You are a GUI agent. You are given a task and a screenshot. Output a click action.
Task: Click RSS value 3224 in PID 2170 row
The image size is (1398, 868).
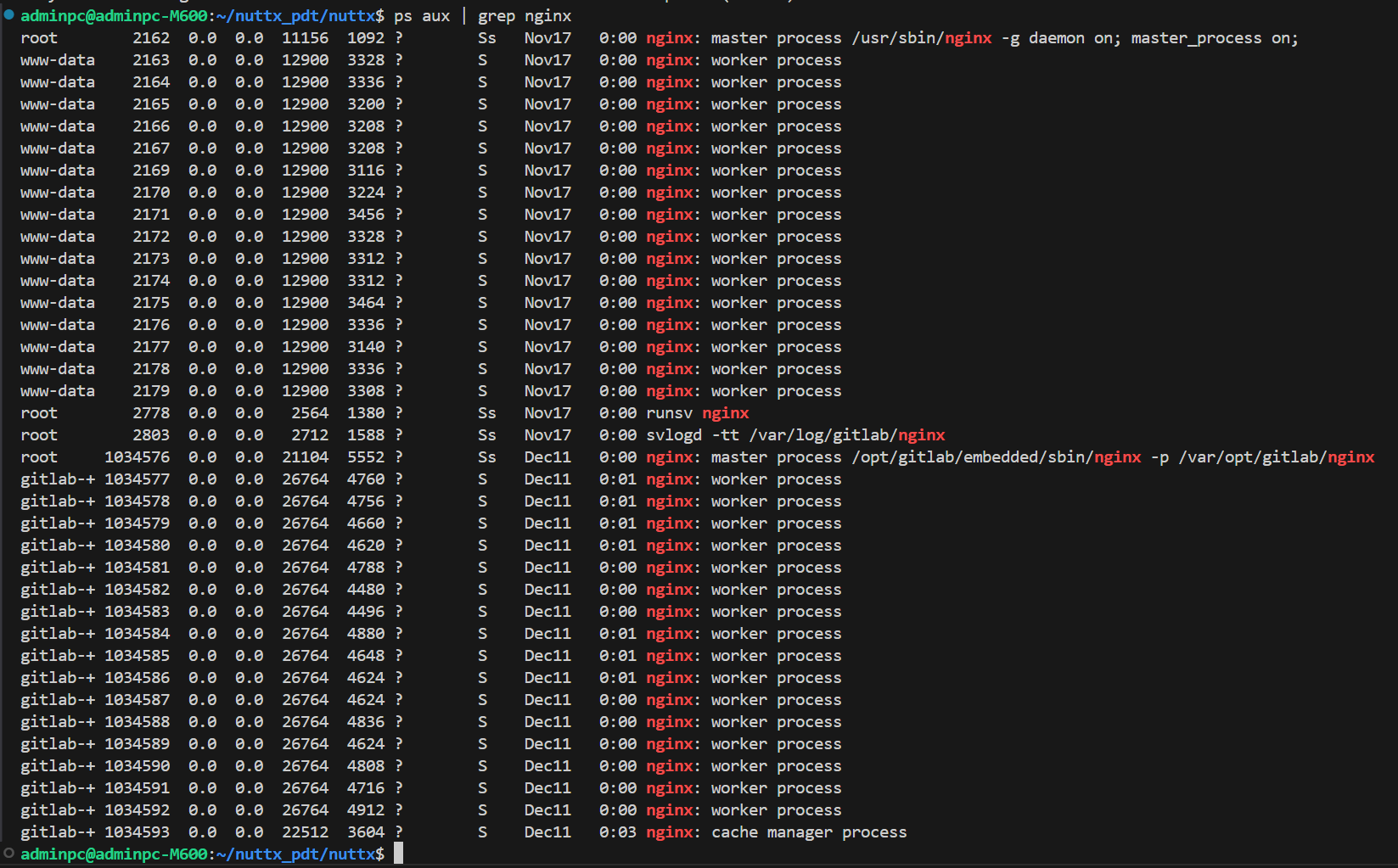(x=366, y=193)
